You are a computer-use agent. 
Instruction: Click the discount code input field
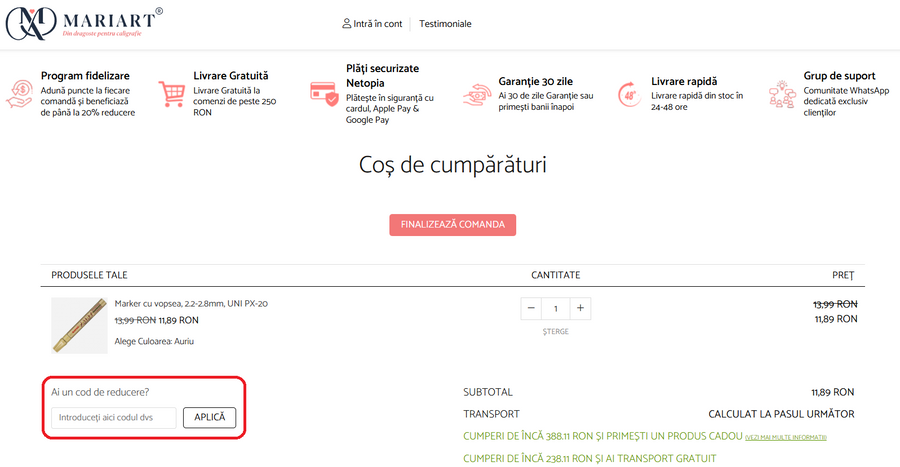(114, 418)
